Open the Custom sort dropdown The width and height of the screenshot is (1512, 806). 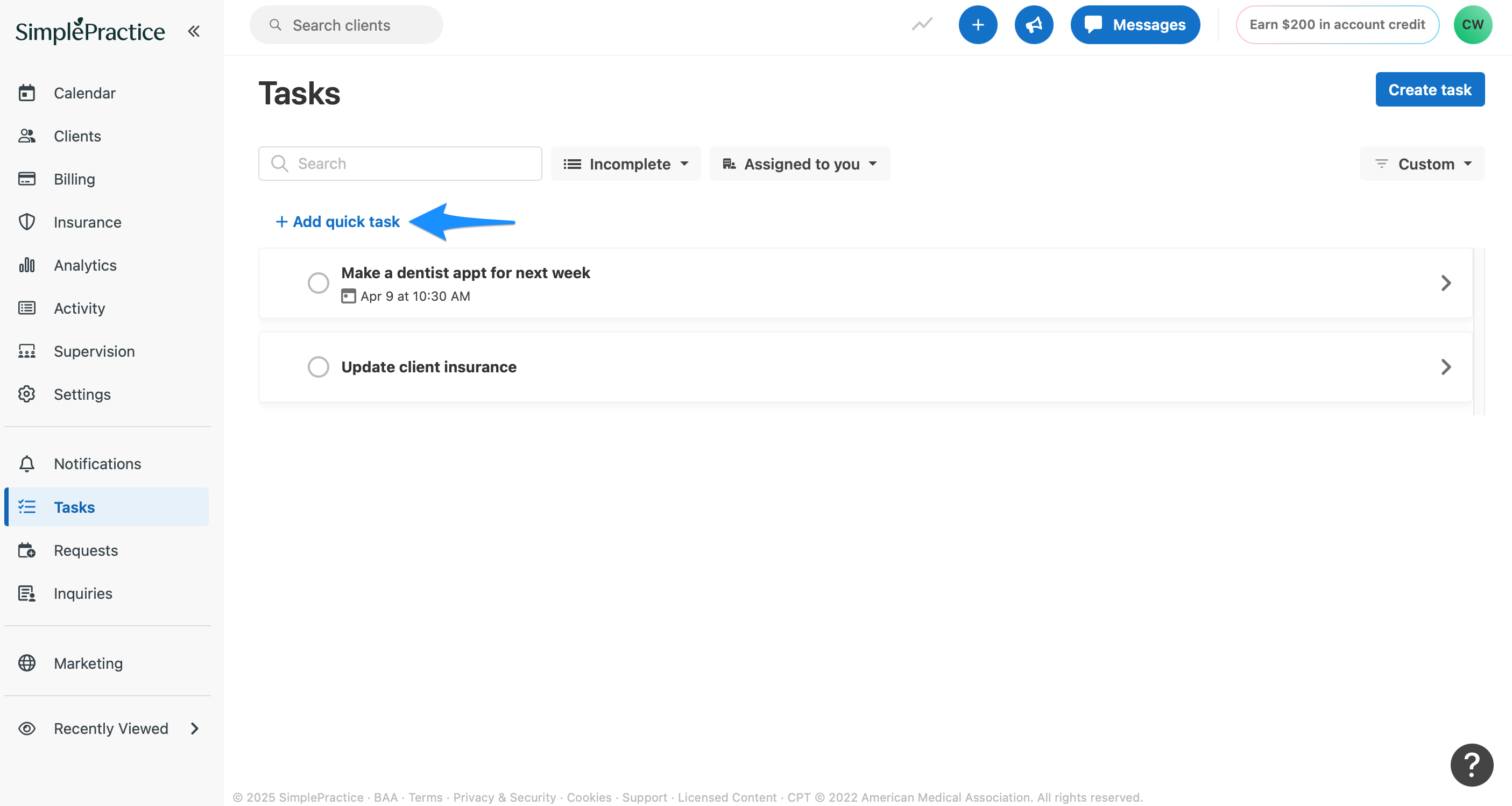coord(1422,164)
